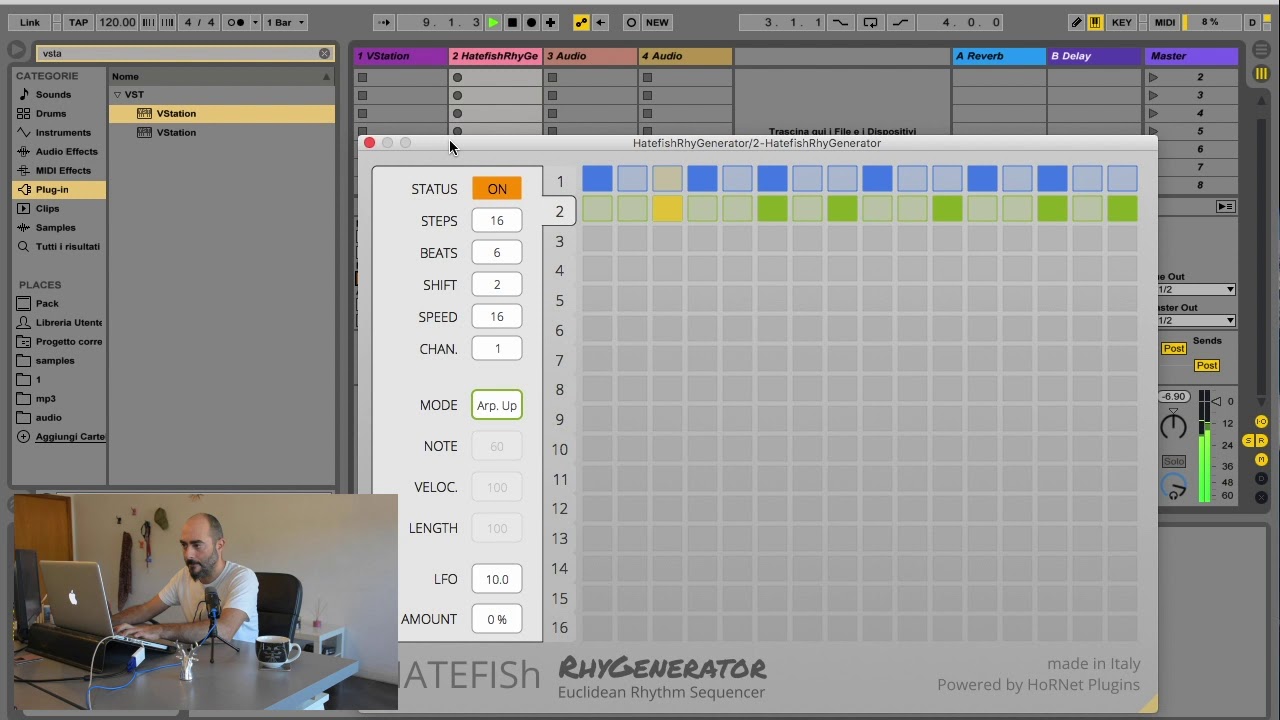Toggle the Computer MIDI Keyboard button
This screenshot has height=720, width=1280.
[1095, 22]
